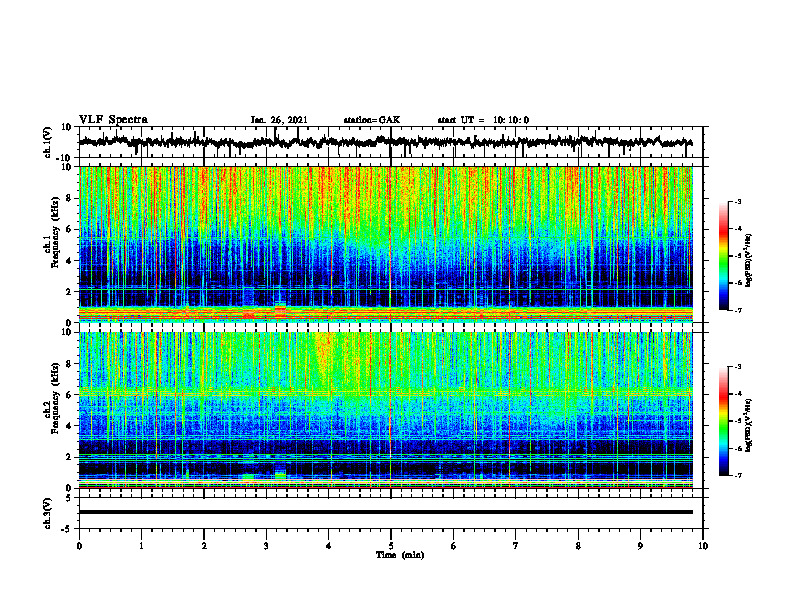This screenshot has width=792, height=612.
Task: Click time axis tick label "7"
Action: 516,546
